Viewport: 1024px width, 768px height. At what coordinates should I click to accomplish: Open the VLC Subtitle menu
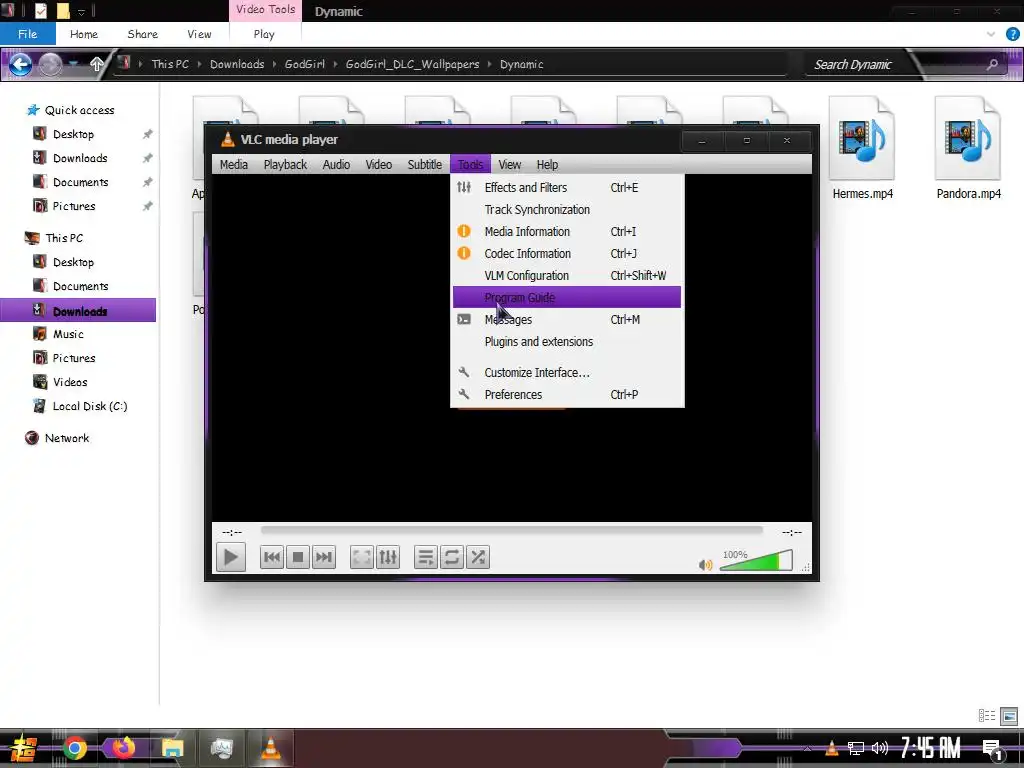(424, 165)
